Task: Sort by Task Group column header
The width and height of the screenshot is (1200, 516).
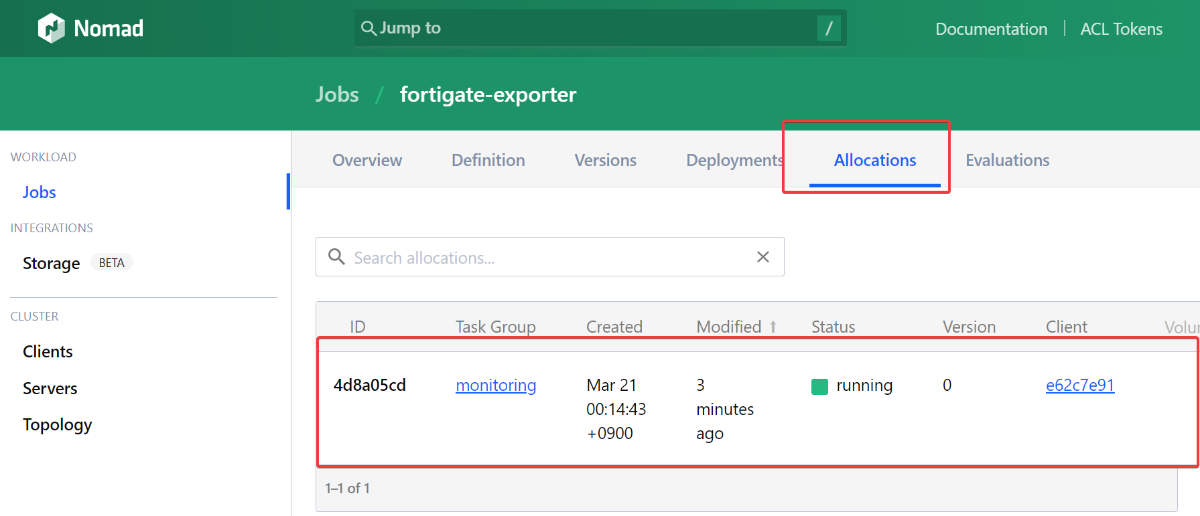Action: [x=495, y=327]
